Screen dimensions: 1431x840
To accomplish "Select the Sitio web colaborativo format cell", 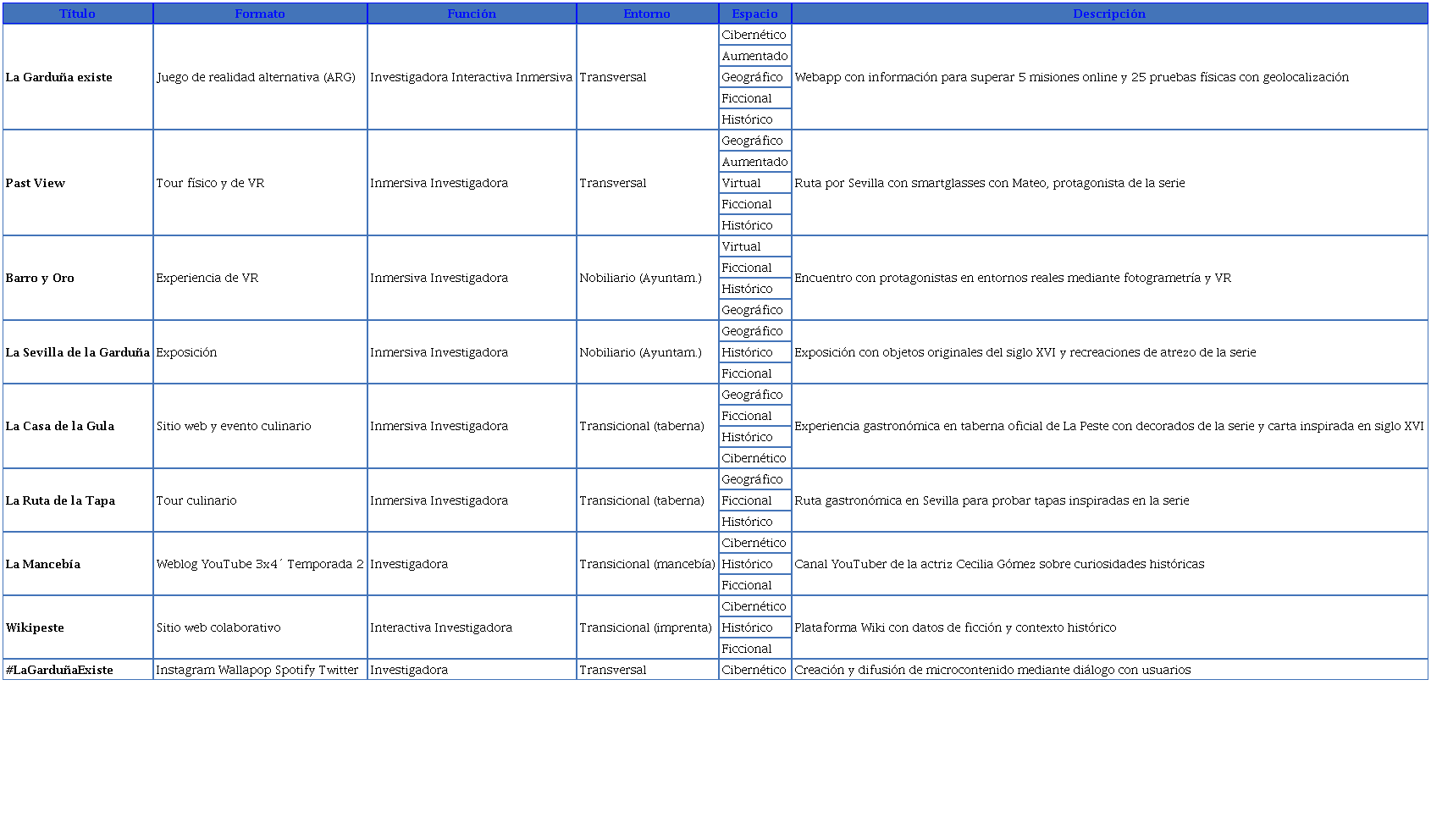I will click(x=218, y=627).
